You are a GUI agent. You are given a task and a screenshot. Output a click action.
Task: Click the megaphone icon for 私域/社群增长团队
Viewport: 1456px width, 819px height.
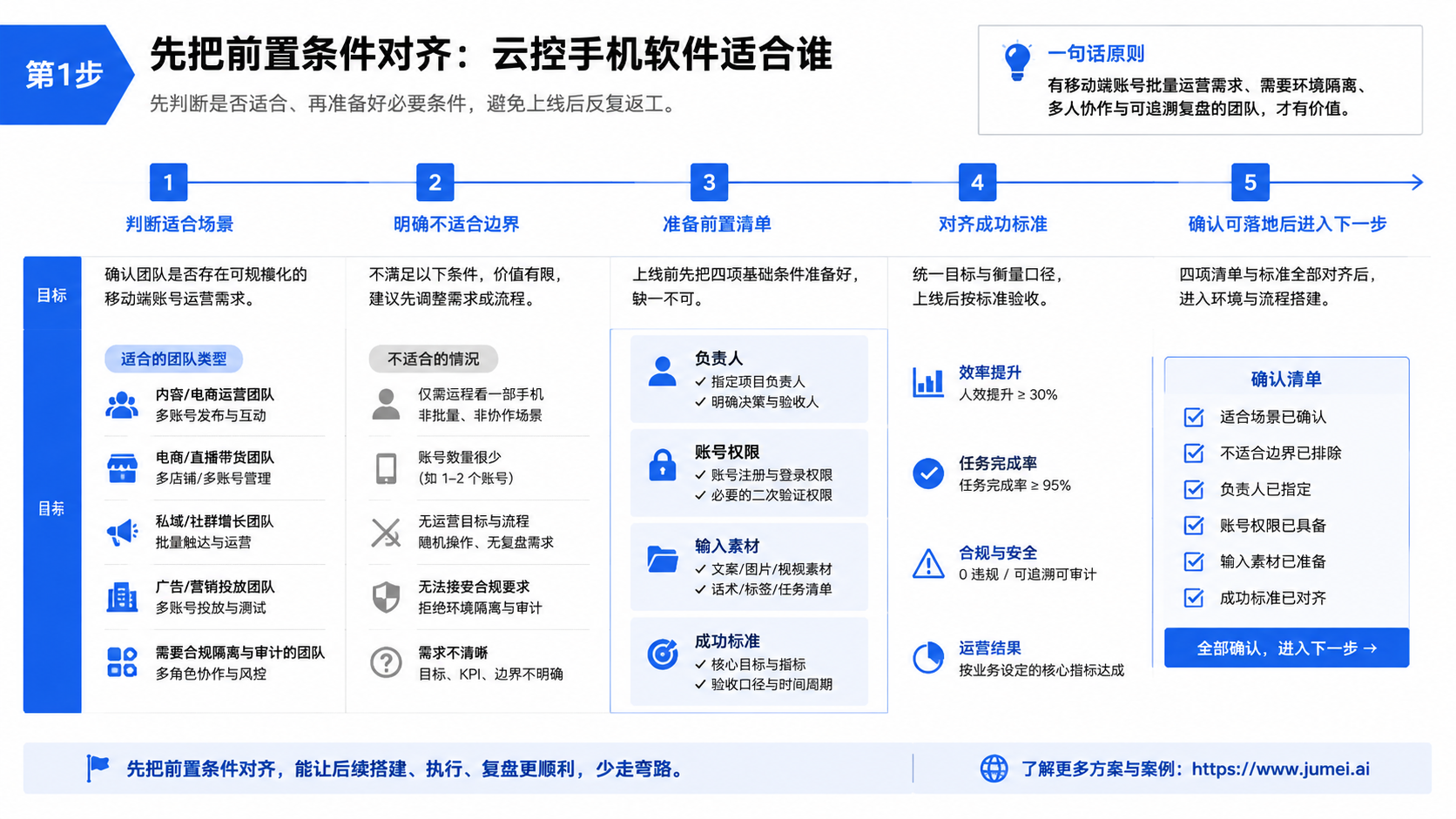point(122,532)
